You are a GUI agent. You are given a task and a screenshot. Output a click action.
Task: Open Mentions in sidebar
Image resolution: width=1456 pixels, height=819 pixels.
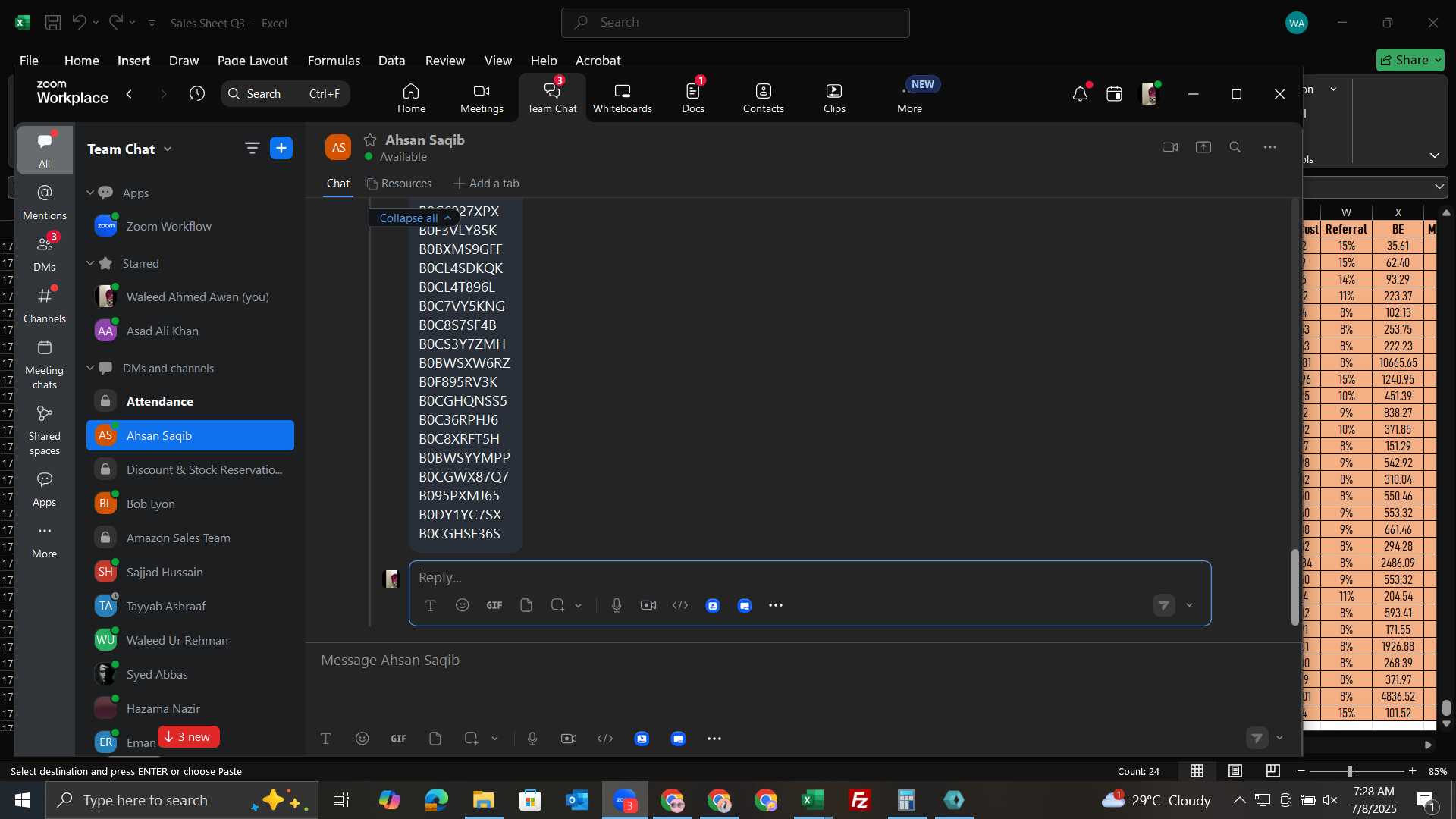pos(45,202)
